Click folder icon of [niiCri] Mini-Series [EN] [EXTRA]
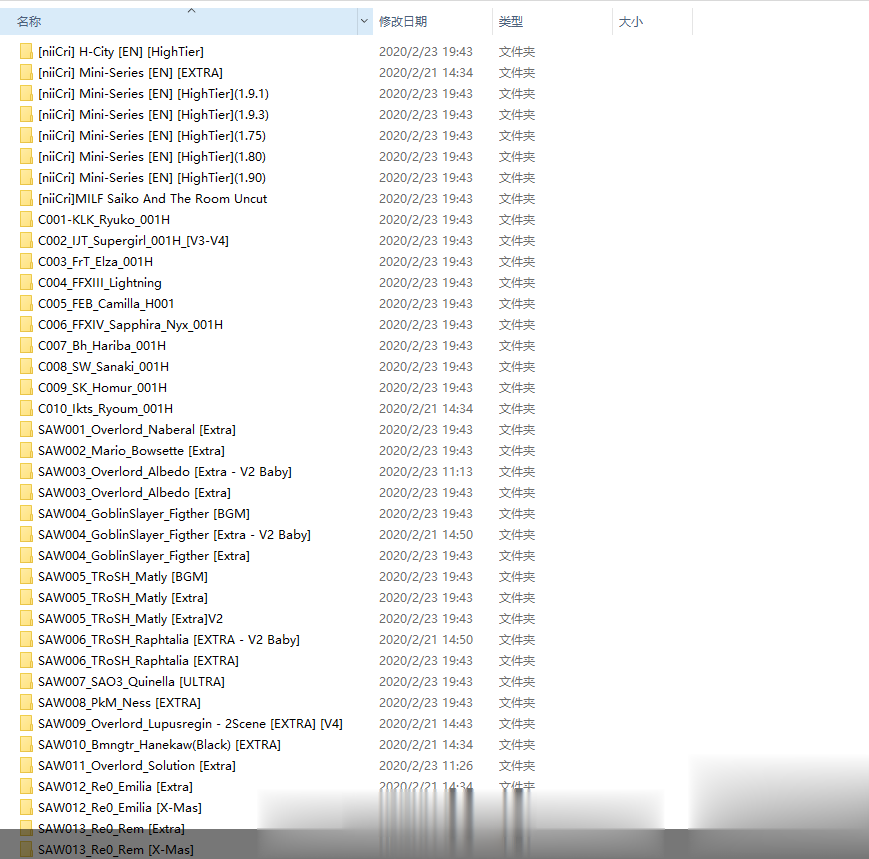The width and height of the screenshot is (869, 859). (27, 73)
